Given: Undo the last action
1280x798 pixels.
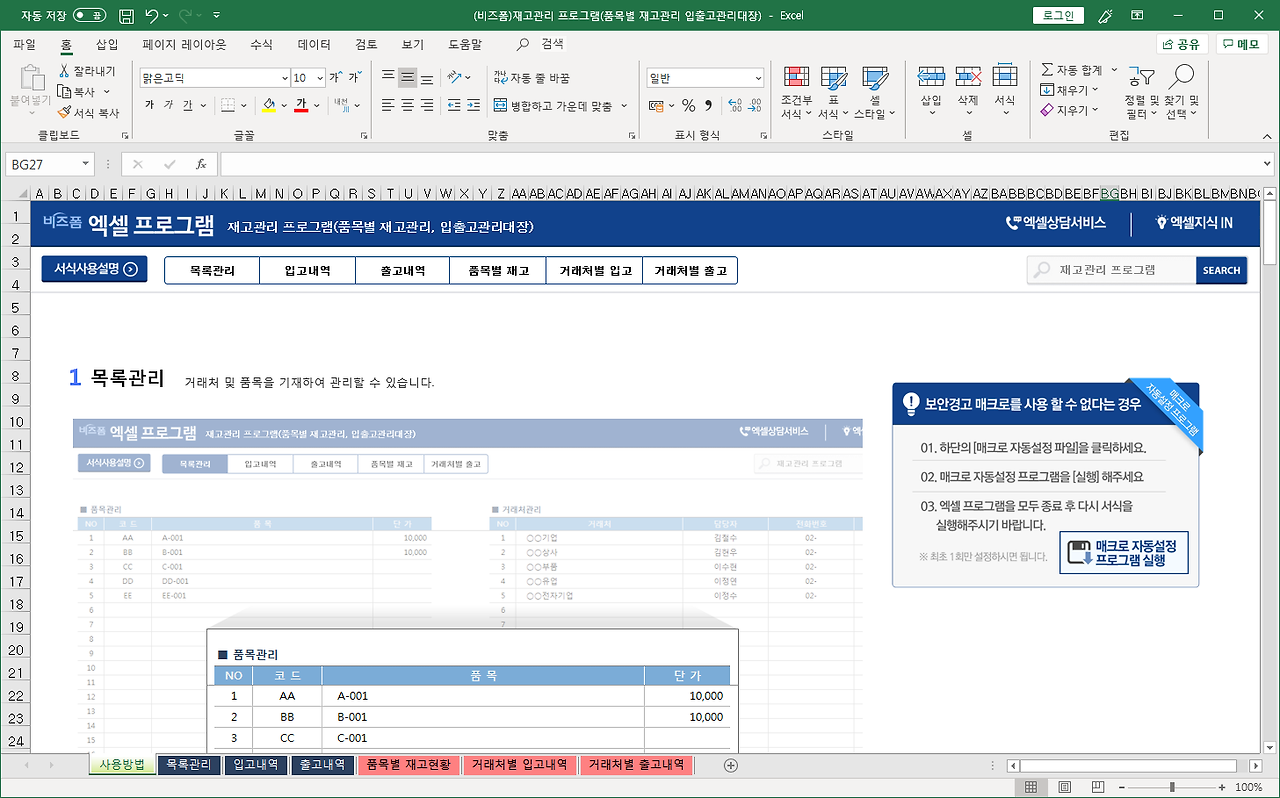Looking at the screenshot, I should pos(151,16).
